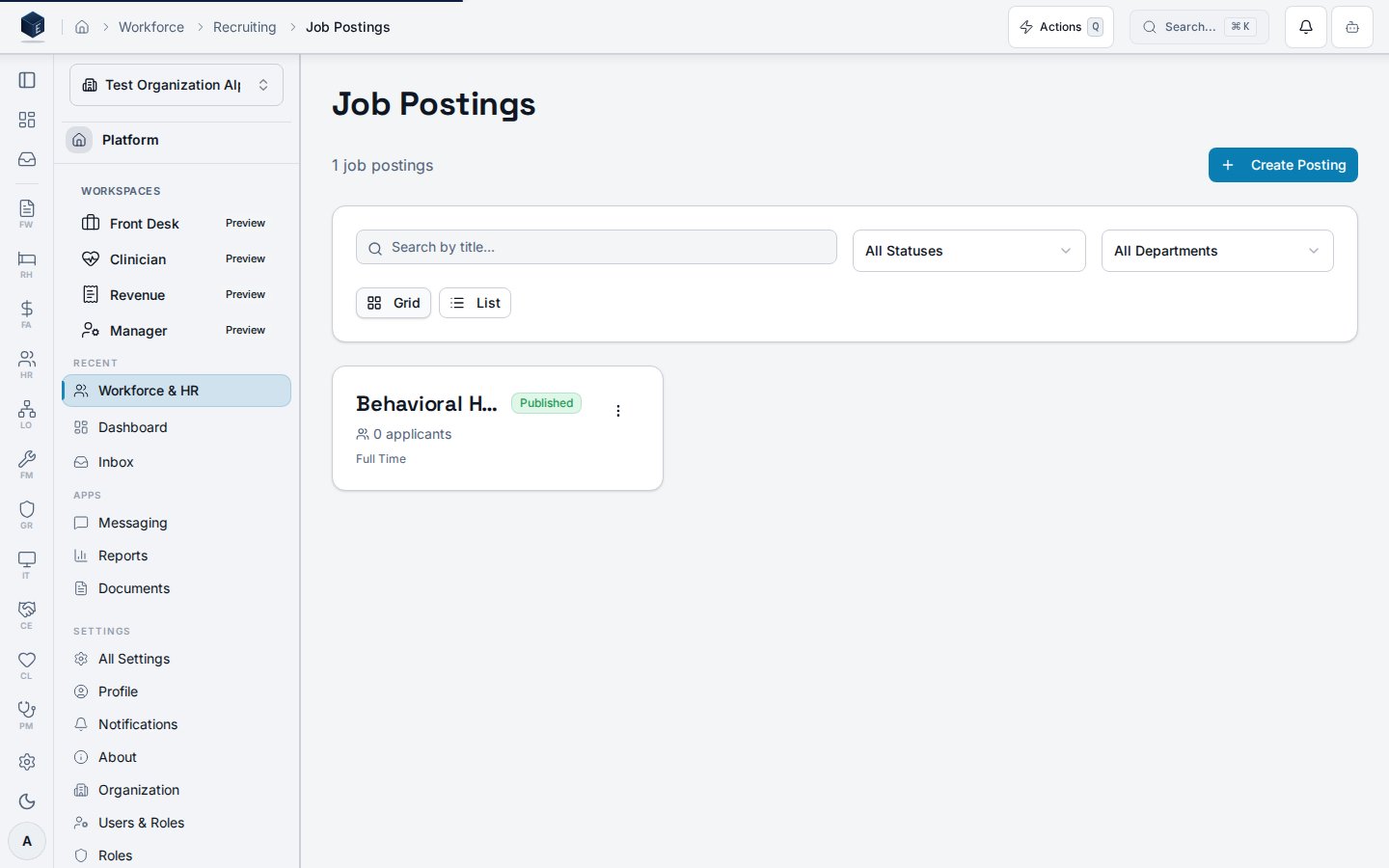The width and height of the screenshot is (1389, 868).
Task: Open Inbox in the sidebar
Action: pos(177,462)
